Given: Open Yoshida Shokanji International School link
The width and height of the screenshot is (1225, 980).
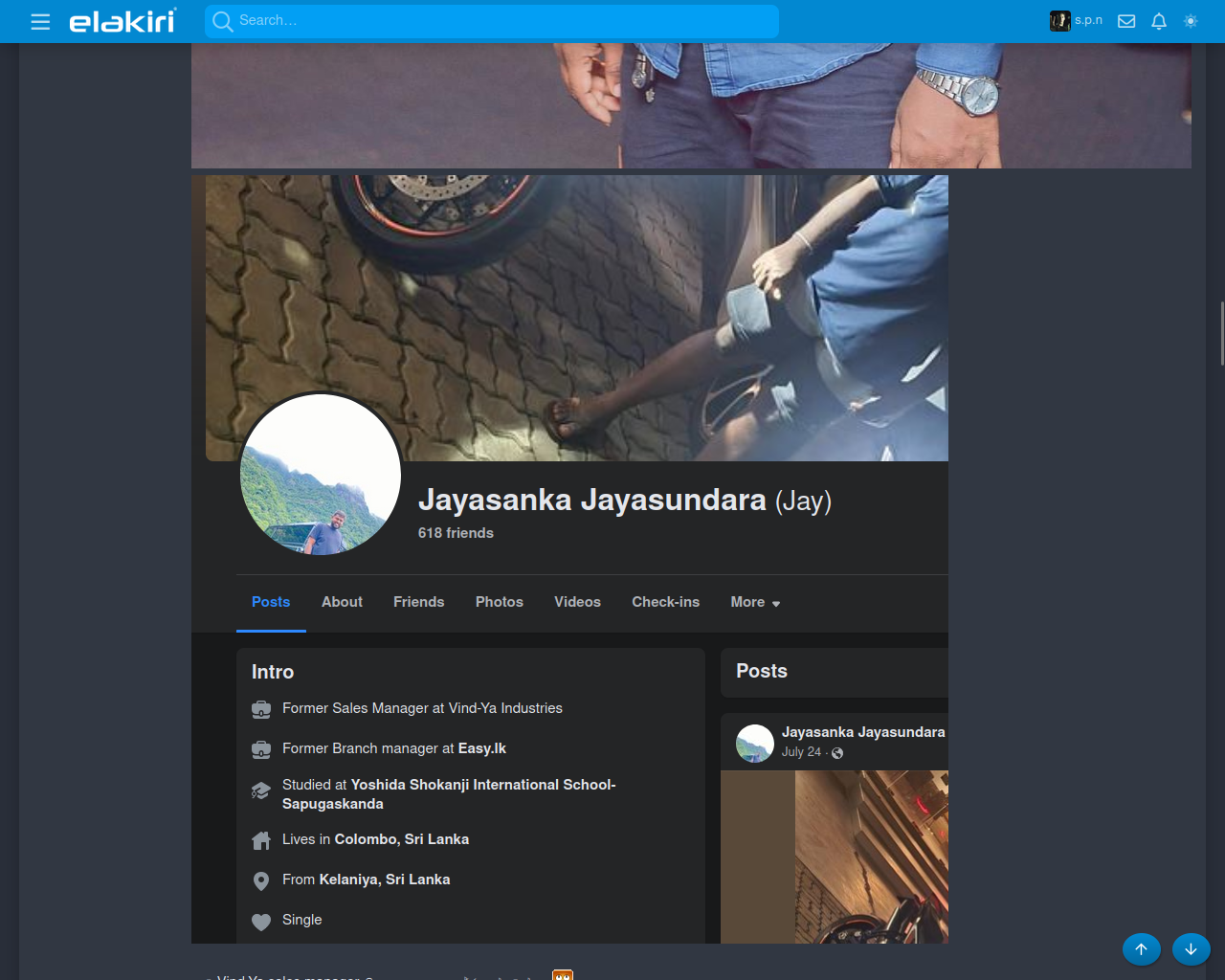Looking at the screenshot, I should click(449, 794).
